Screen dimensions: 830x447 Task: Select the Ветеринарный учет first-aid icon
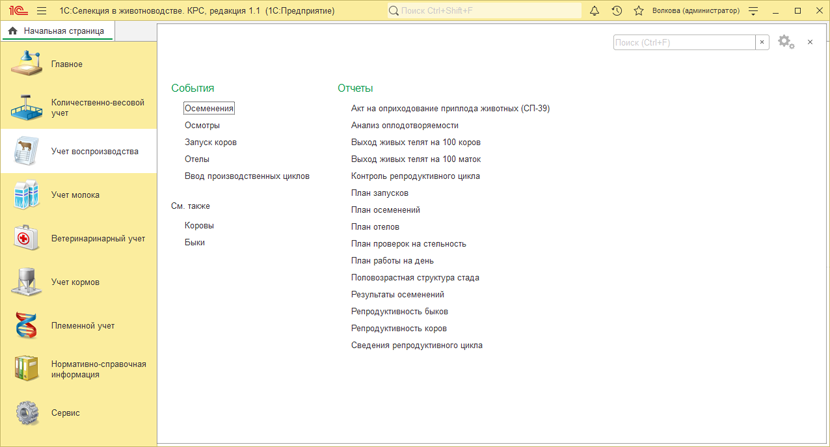[27, 239]
